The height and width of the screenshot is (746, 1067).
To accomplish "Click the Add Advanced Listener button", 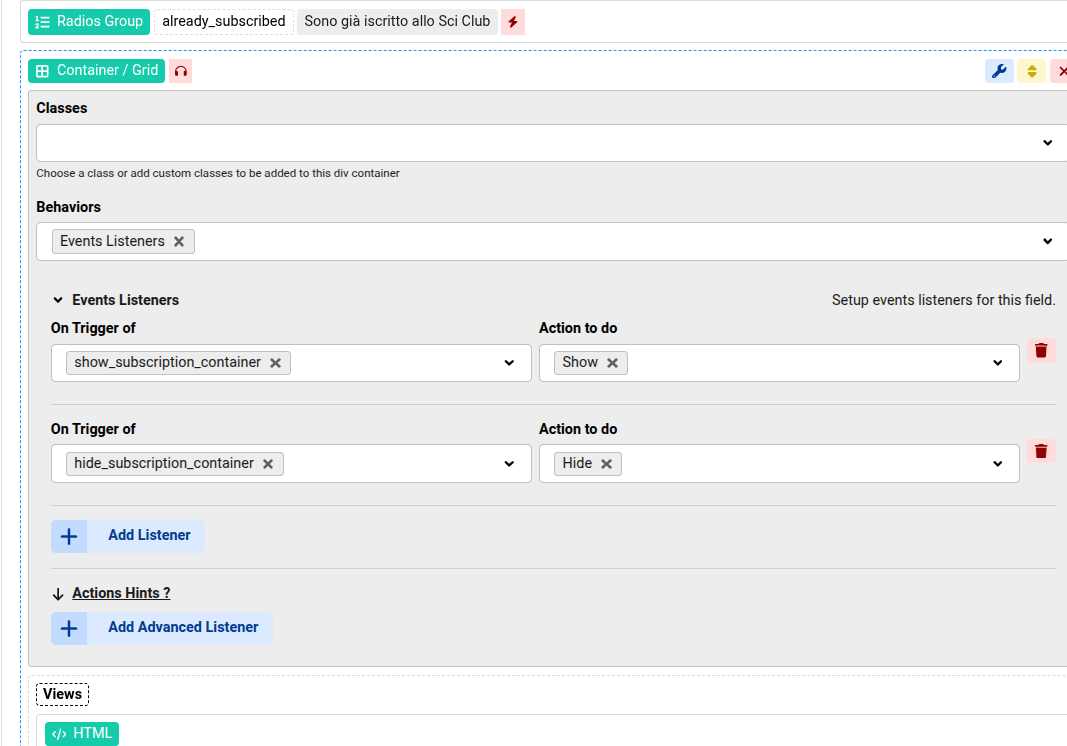I will 162,628.
